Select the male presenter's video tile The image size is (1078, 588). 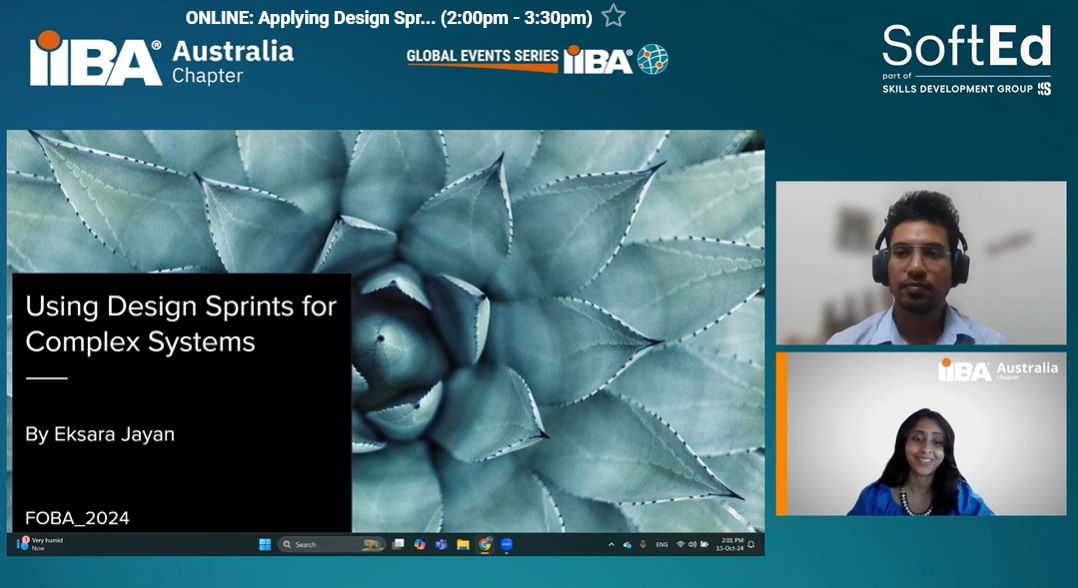921,263
